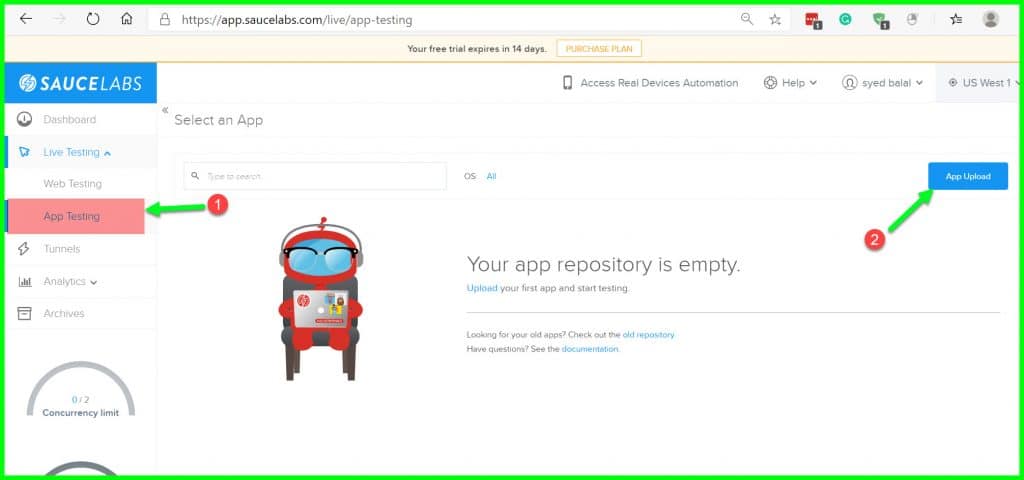1024x480 pixels.
Task: Click the browser home icon
Action: coord(127,19)
